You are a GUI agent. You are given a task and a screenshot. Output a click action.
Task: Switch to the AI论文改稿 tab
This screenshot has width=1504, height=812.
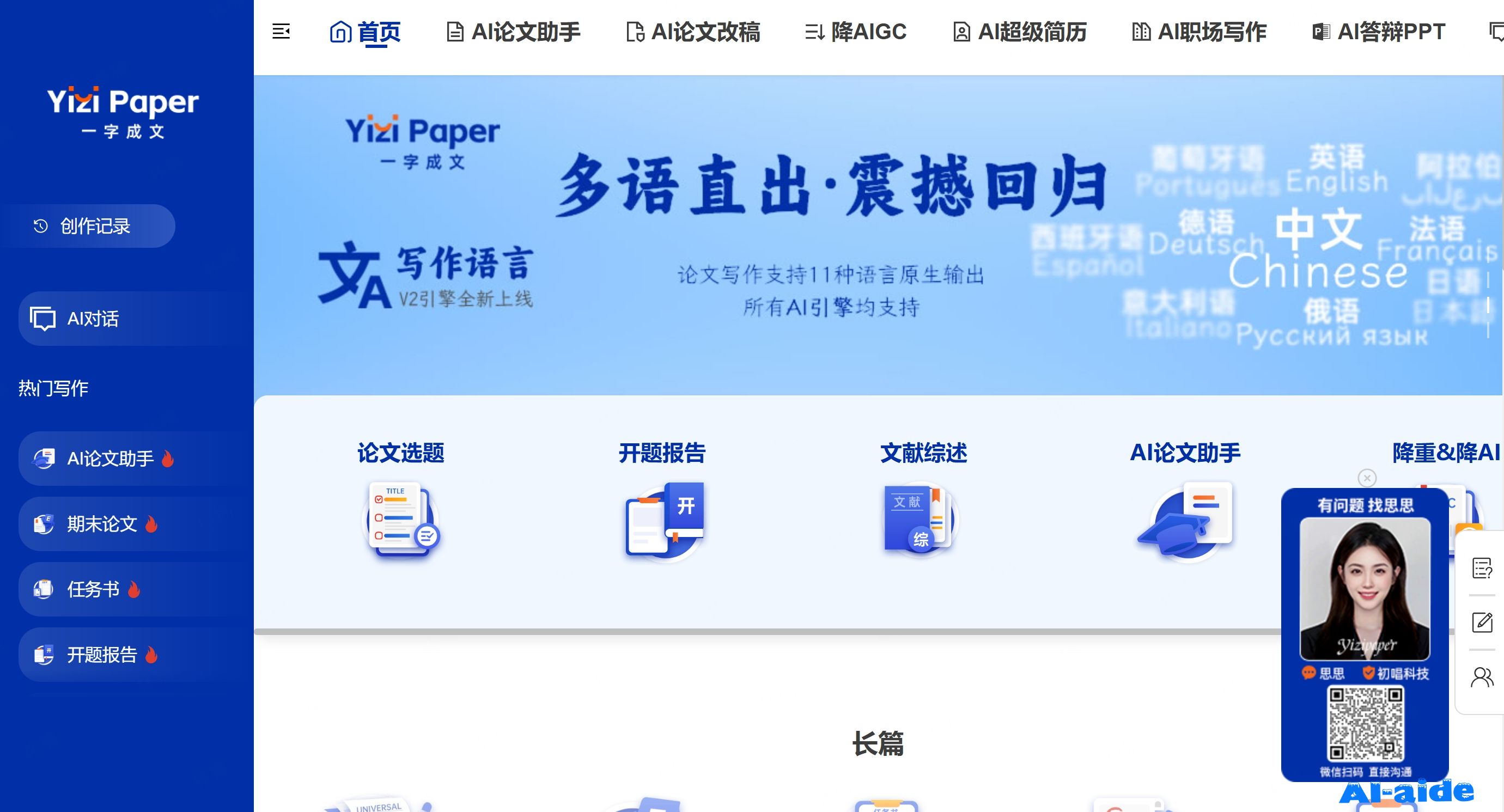693,32
